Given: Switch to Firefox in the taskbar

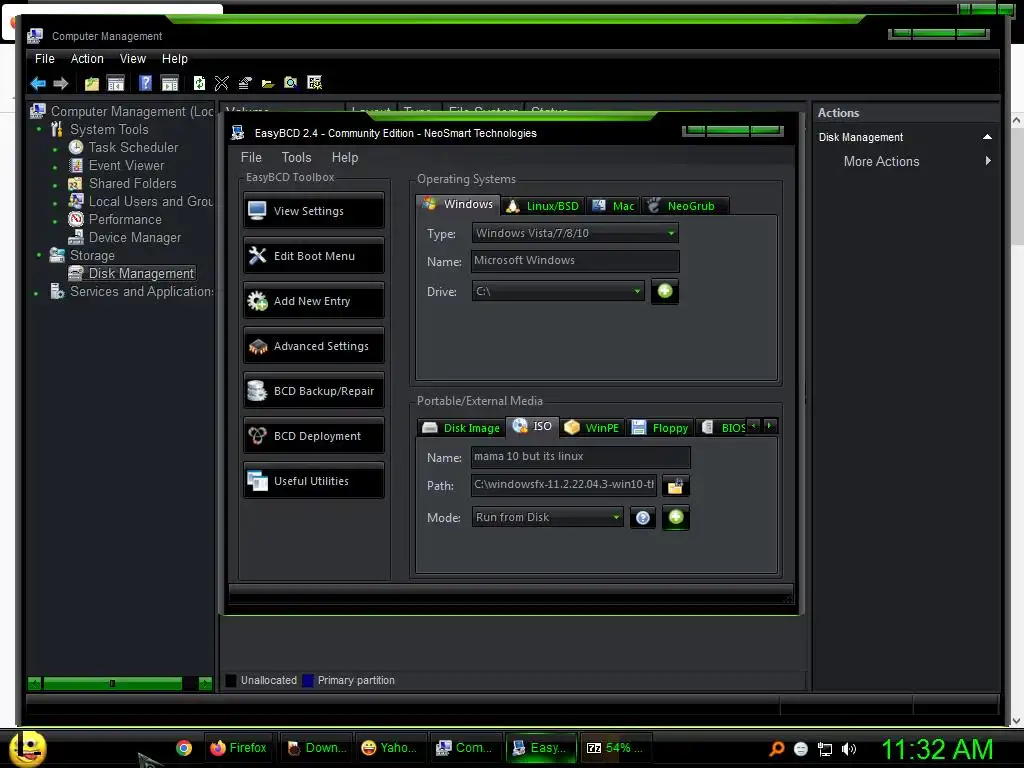Looking at the screenshot, I should [239, 748].
